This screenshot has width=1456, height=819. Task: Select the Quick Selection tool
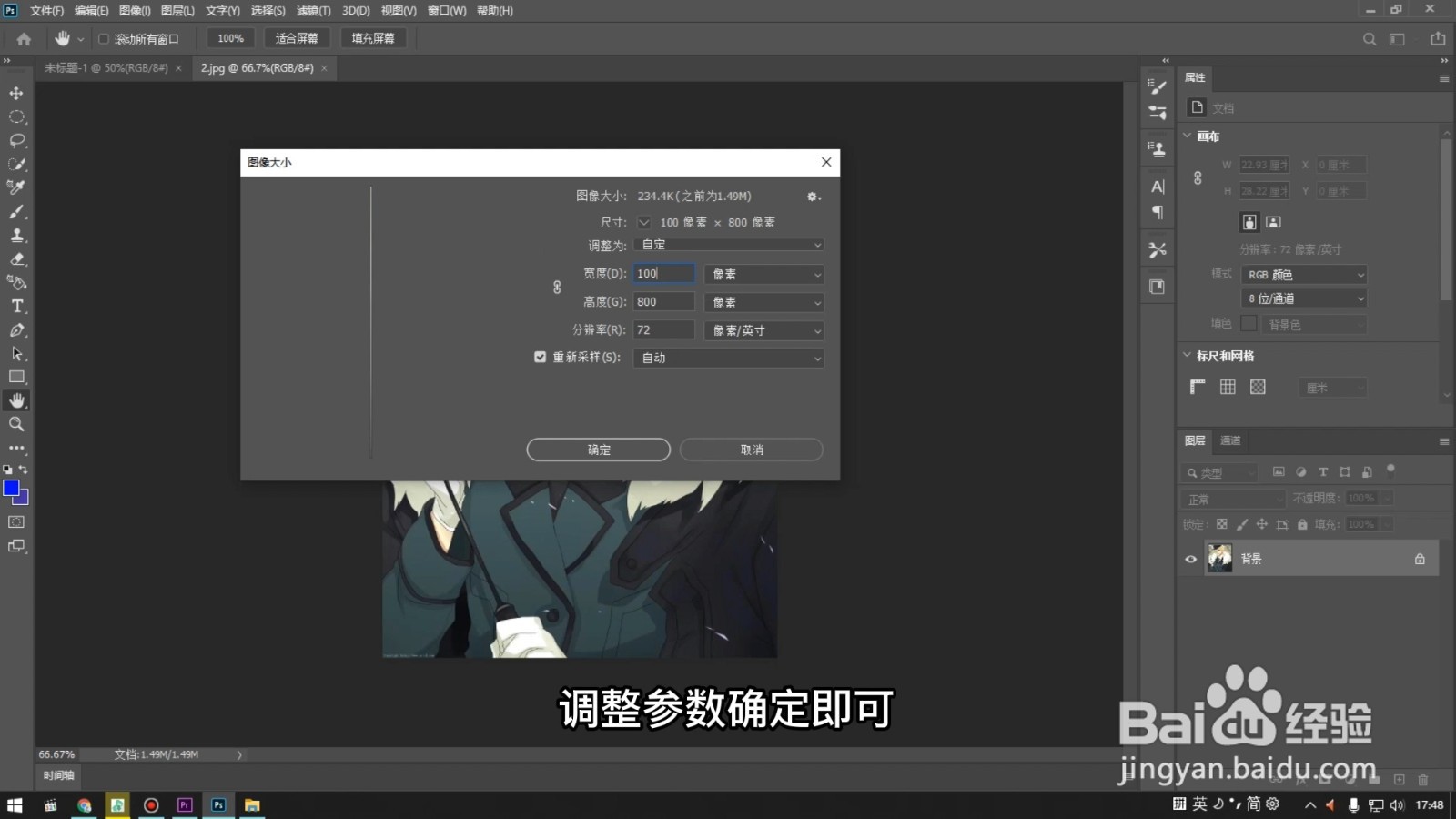point(16,165)
